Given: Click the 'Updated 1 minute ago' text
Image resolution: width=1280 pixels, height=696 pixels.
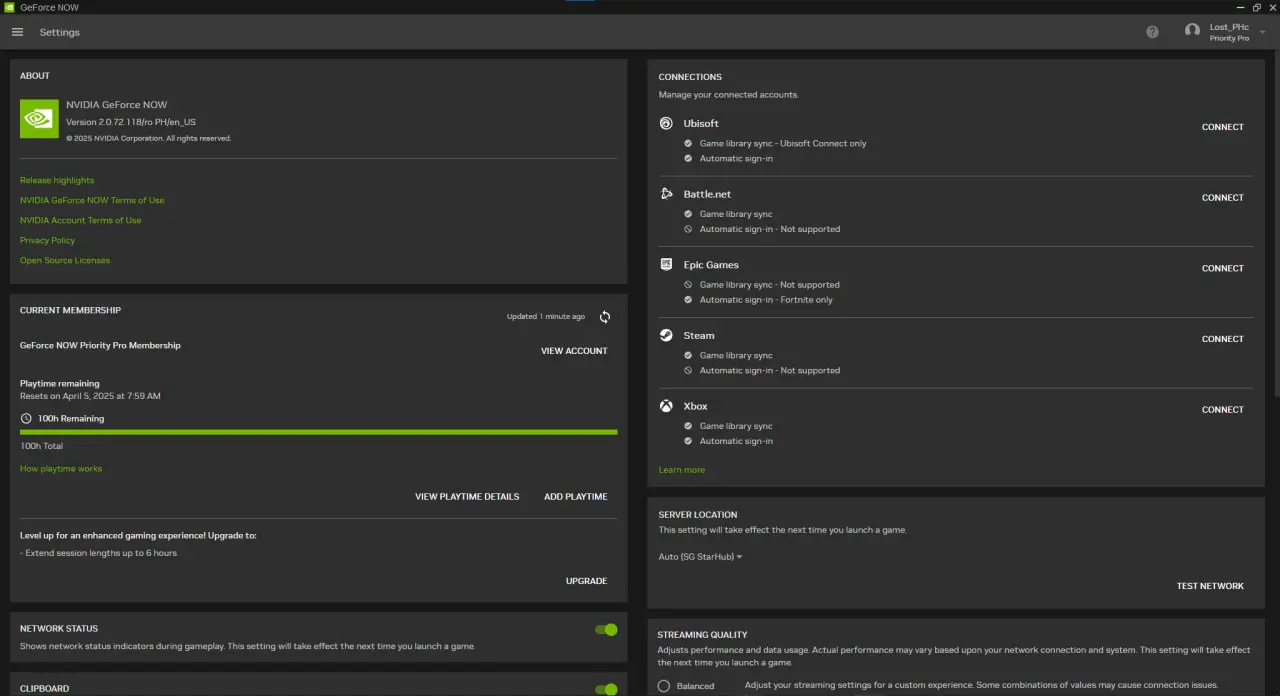Looking at the screenshot, I should tap(546, 317).
